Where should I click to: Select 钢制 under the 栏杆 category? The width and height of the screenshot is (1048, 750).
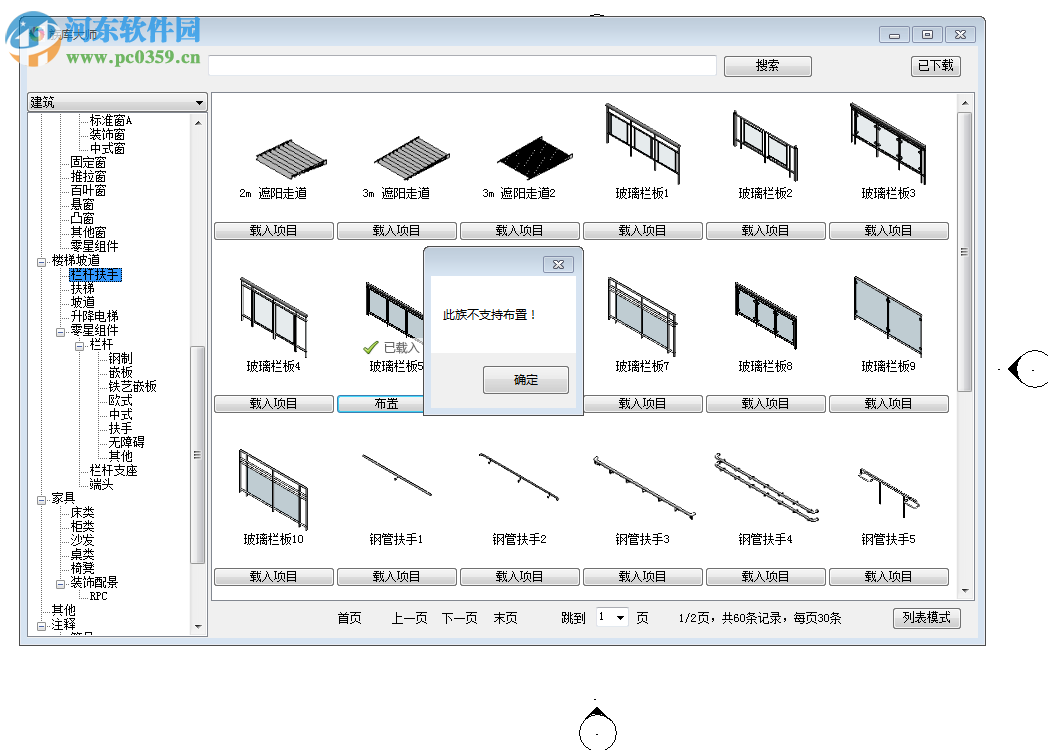(119, 358)
